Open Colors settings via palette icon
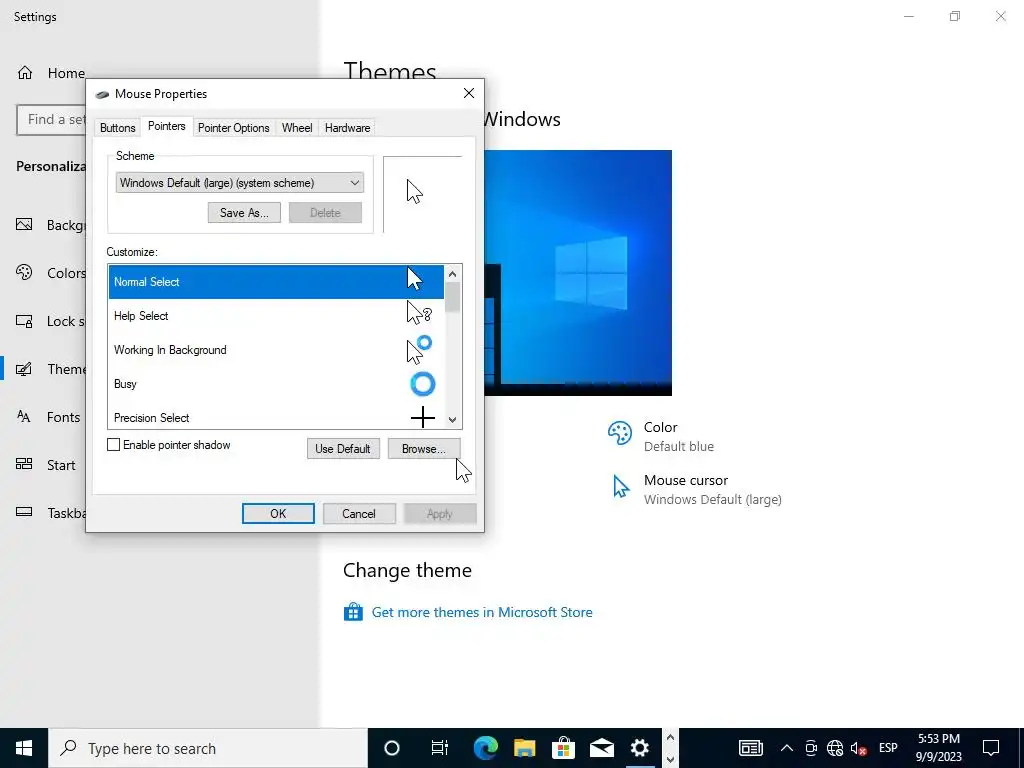Screen dimensions: 1024x768 24,272
